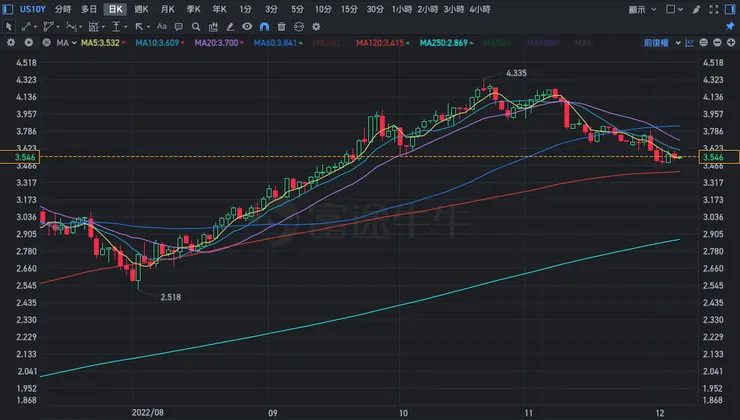Screen dimensions: 740x420
Task: Pin the drawing toolbar with pushpin
Action: pos(730,26)
